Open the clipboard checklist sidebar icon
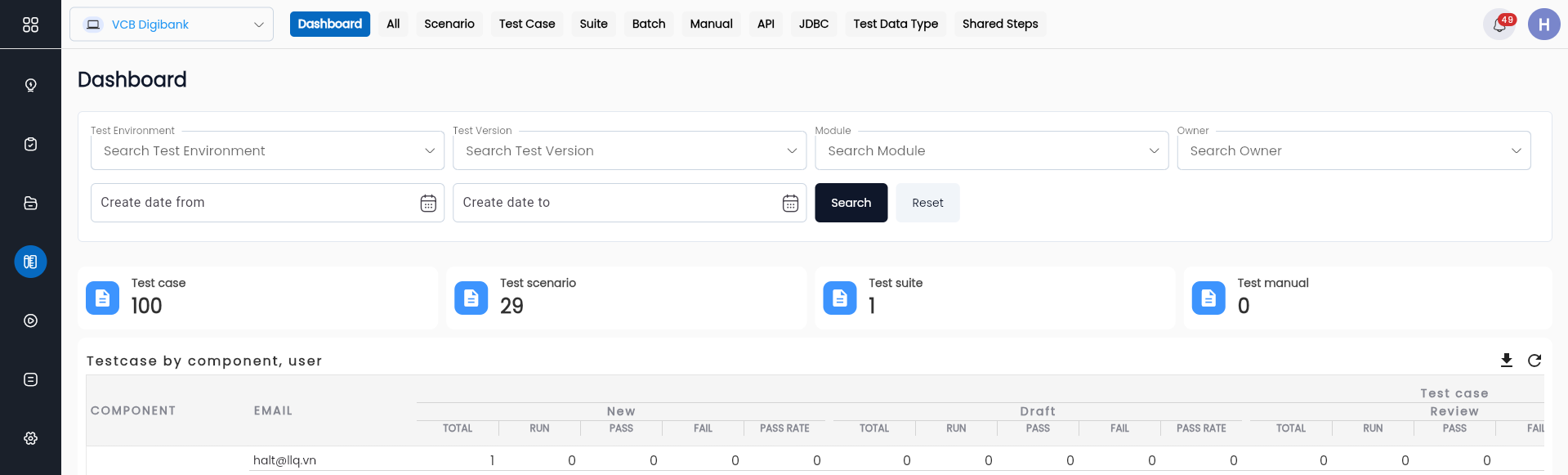 pyautogui.click(x=30, y=144)
